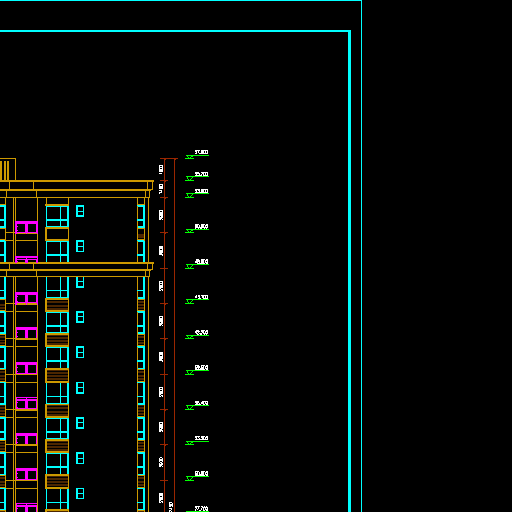Image resolution: width=512 pixels, height=512 pixels.
Task: Click the topmost vertical dimension text on red line
Action: click(161, 169)
